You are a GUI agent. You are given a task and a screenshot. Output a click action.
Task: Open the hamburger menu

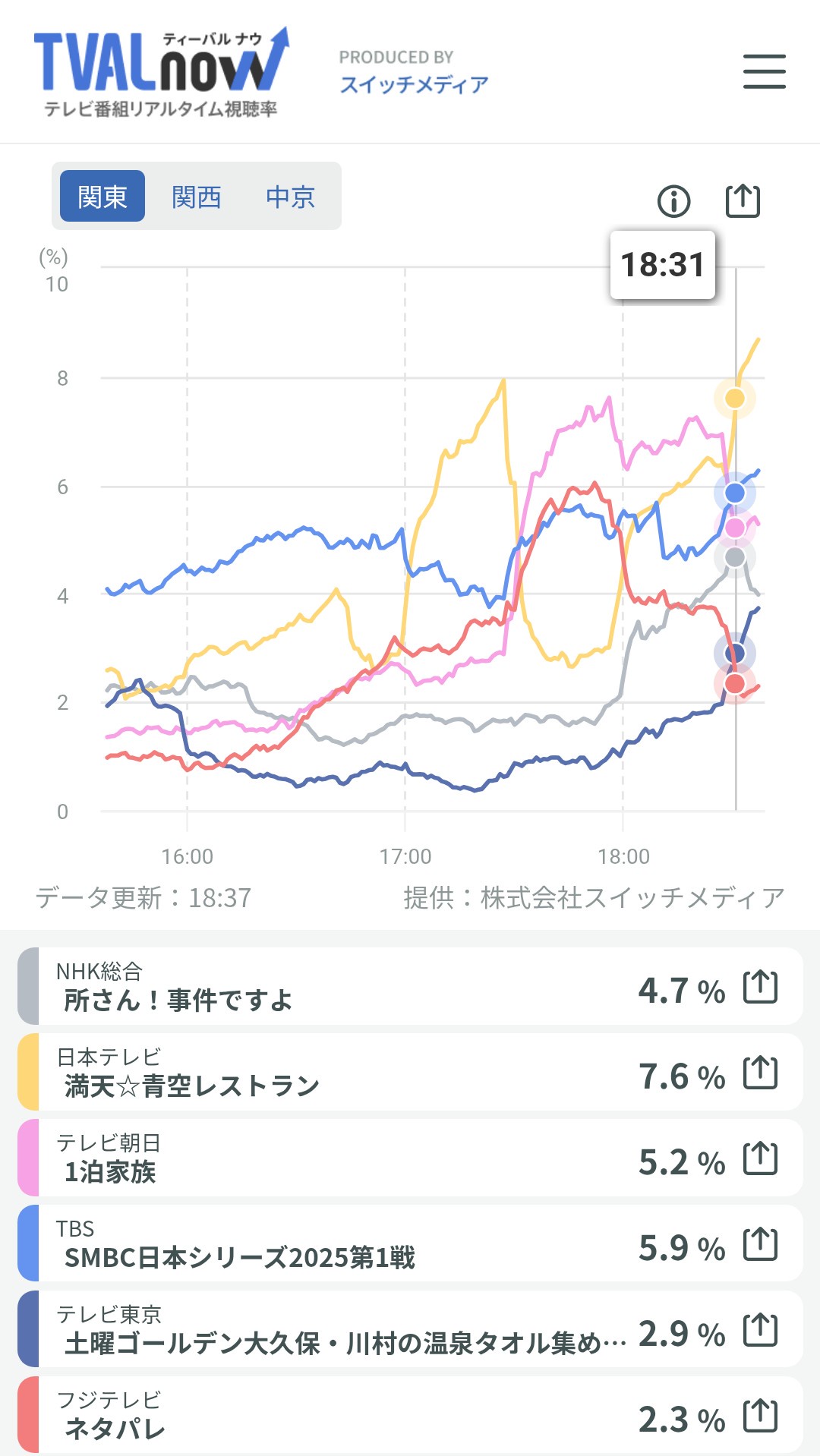[x=764, y=71]
